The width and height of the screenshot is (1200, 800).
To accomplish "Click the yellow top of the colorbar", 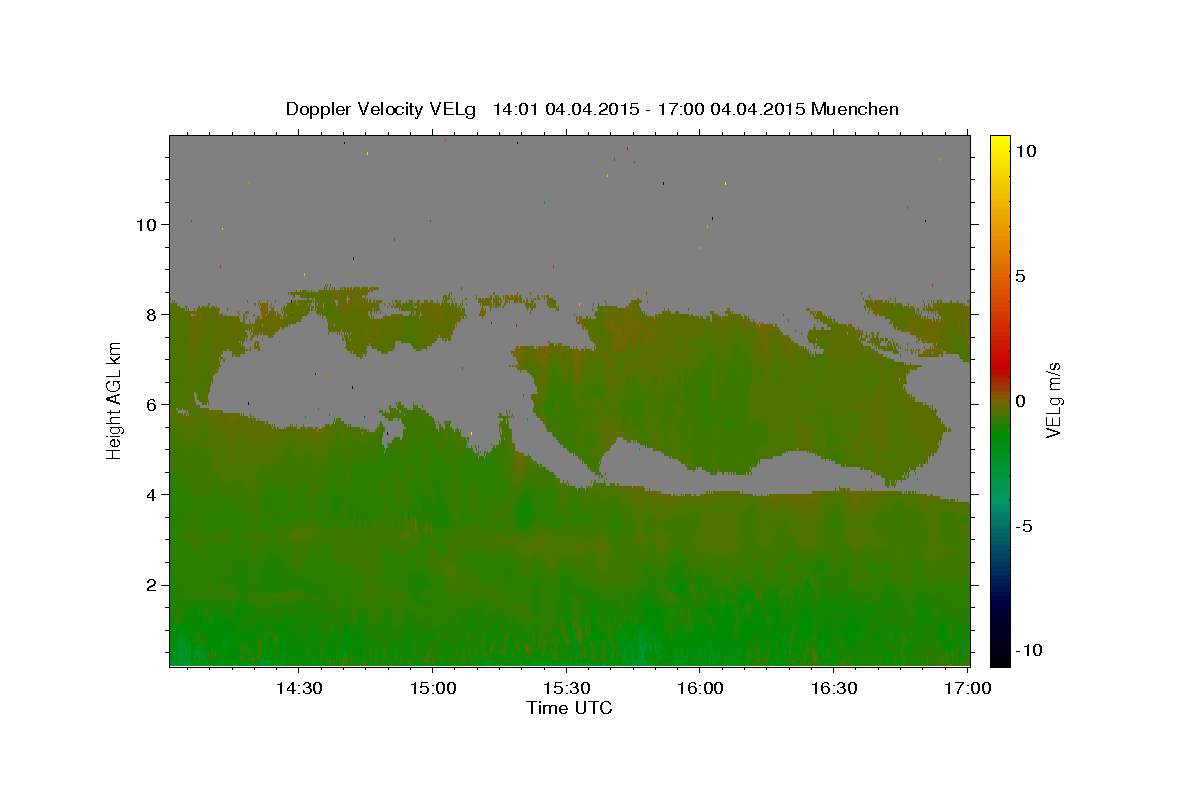I will (1000, 142).
